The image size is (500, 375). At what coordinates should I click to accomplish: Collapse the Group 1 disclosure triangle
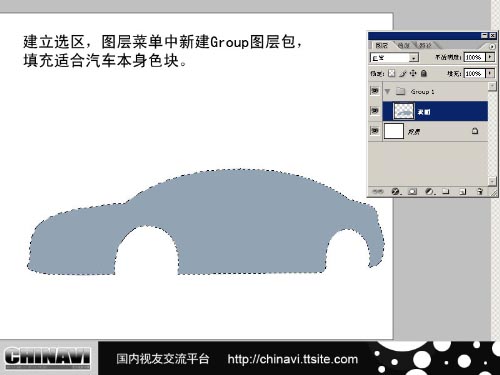(x=387, y=91)
